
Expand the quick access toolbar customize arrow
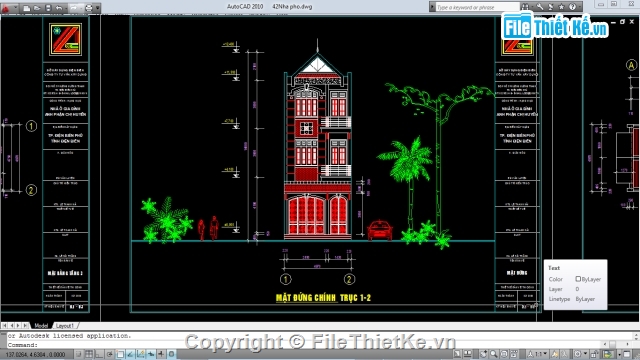click(x=98, y=8)
